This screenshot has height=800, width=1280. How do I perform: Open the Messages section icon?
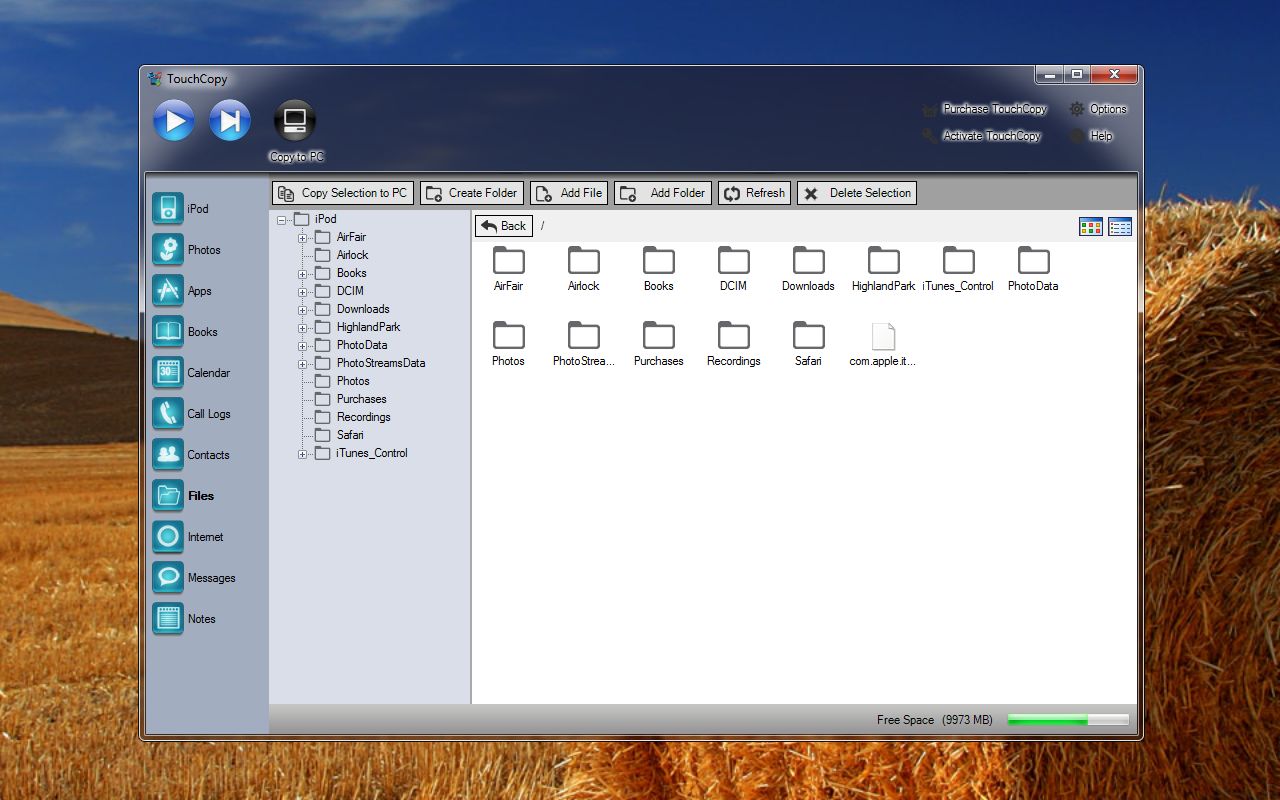[168, 578]
